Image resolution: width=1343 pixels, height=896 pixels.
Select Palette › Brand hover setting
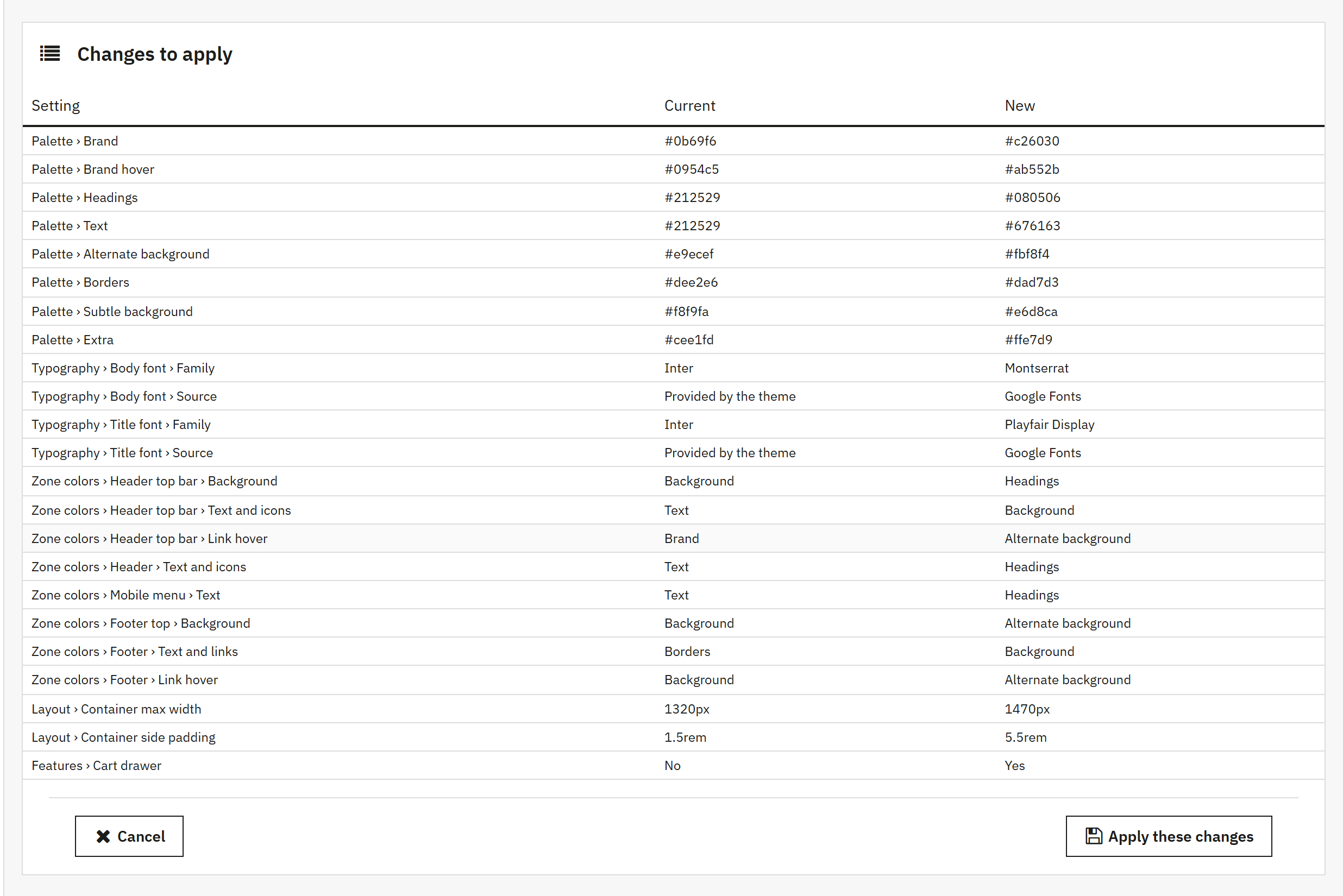coord(92,169)
